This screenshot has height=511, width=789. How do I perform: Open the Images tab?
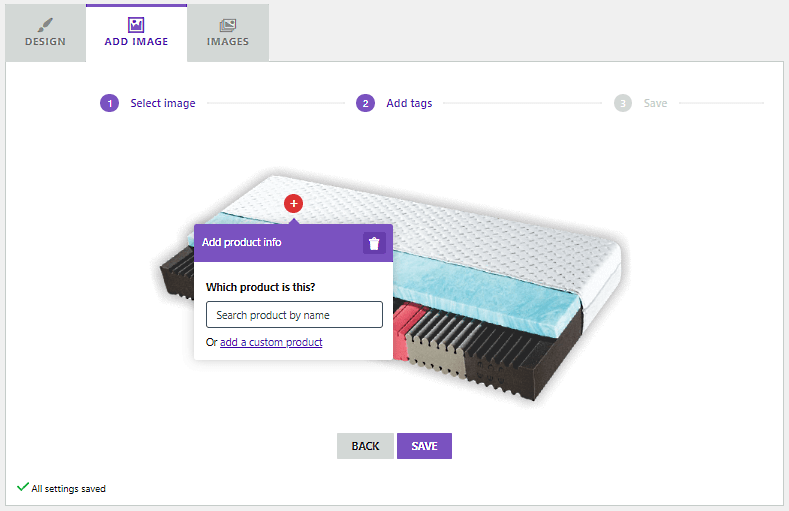pyautogui.click(x=228, y=33)
